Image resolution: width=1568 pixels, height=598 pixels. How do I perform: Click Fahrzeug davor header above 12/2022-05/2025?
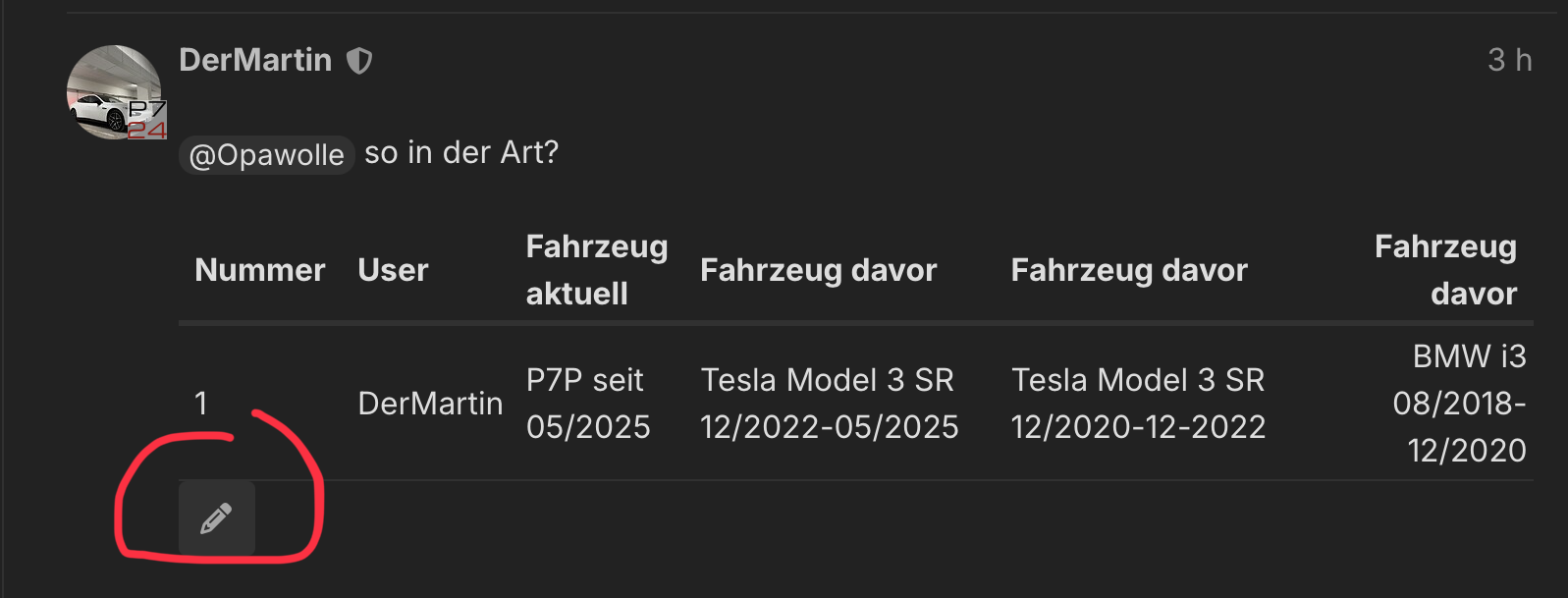pos(818,270)
